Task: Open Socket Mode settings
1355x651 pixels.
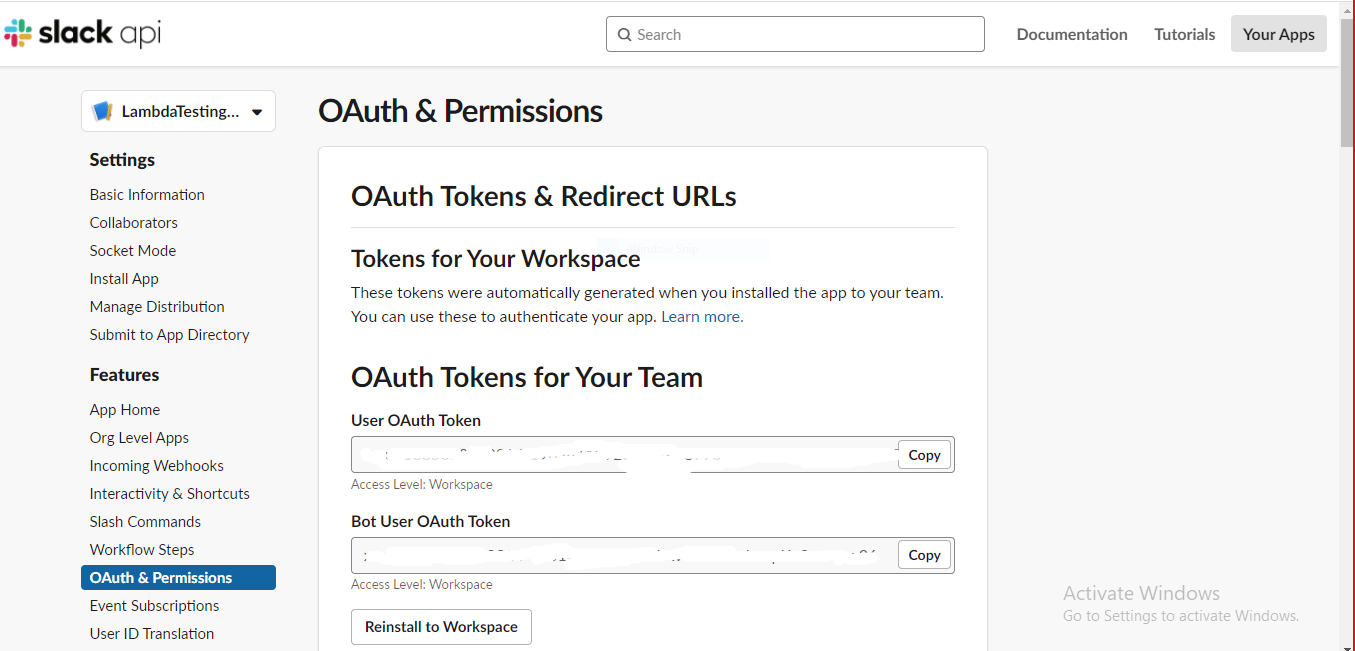Action: pos(133,251)
